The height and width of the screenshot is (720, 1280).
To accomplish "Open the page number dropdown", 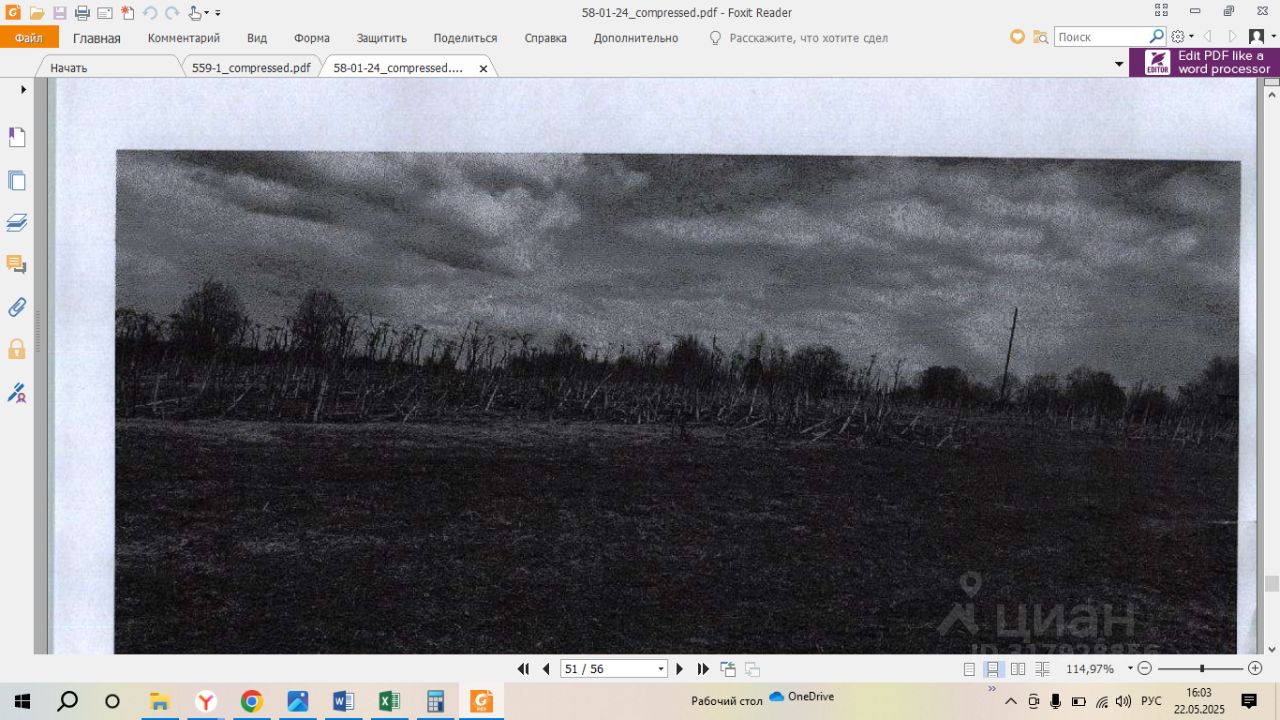I will tap(661, 669).
